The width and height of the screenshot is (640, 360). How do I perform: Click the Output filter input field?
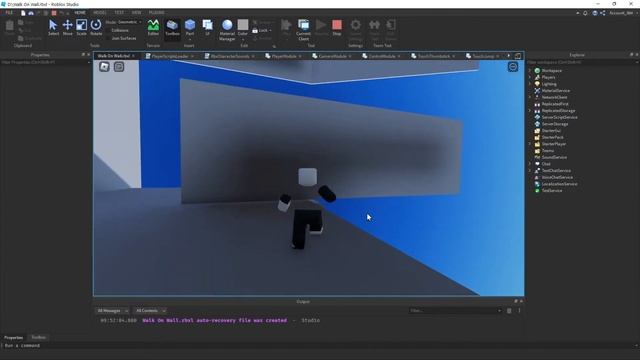click(456, 311)
